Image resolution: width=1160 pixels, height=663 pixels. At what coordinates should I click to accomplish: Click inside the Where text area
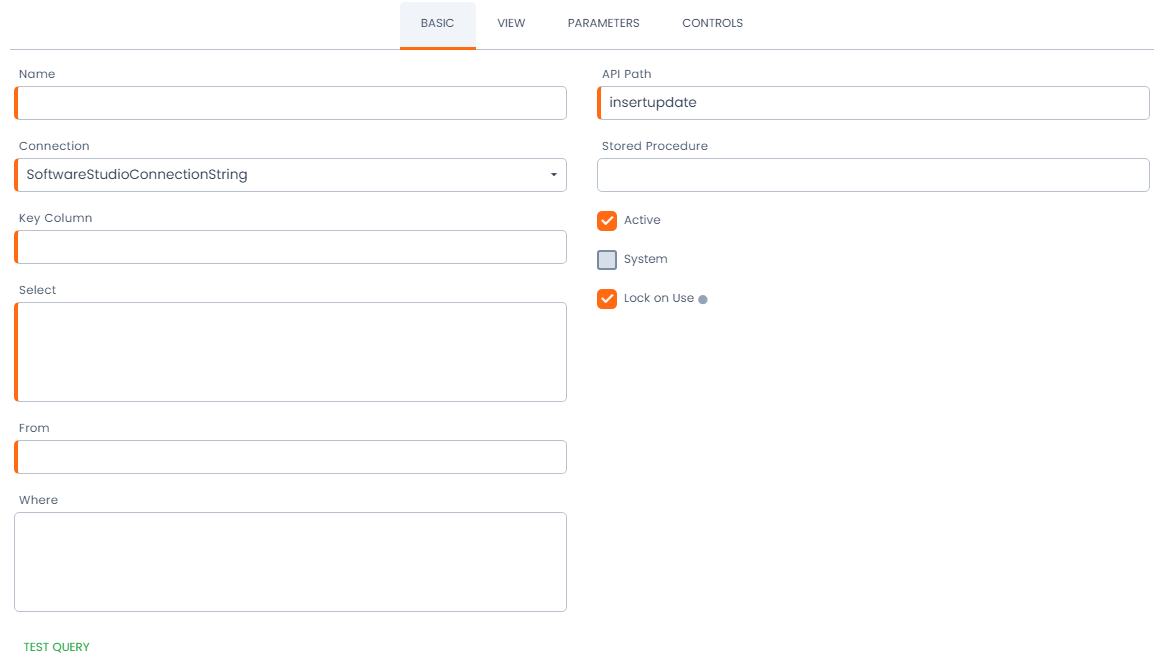(x=291, y=562)
